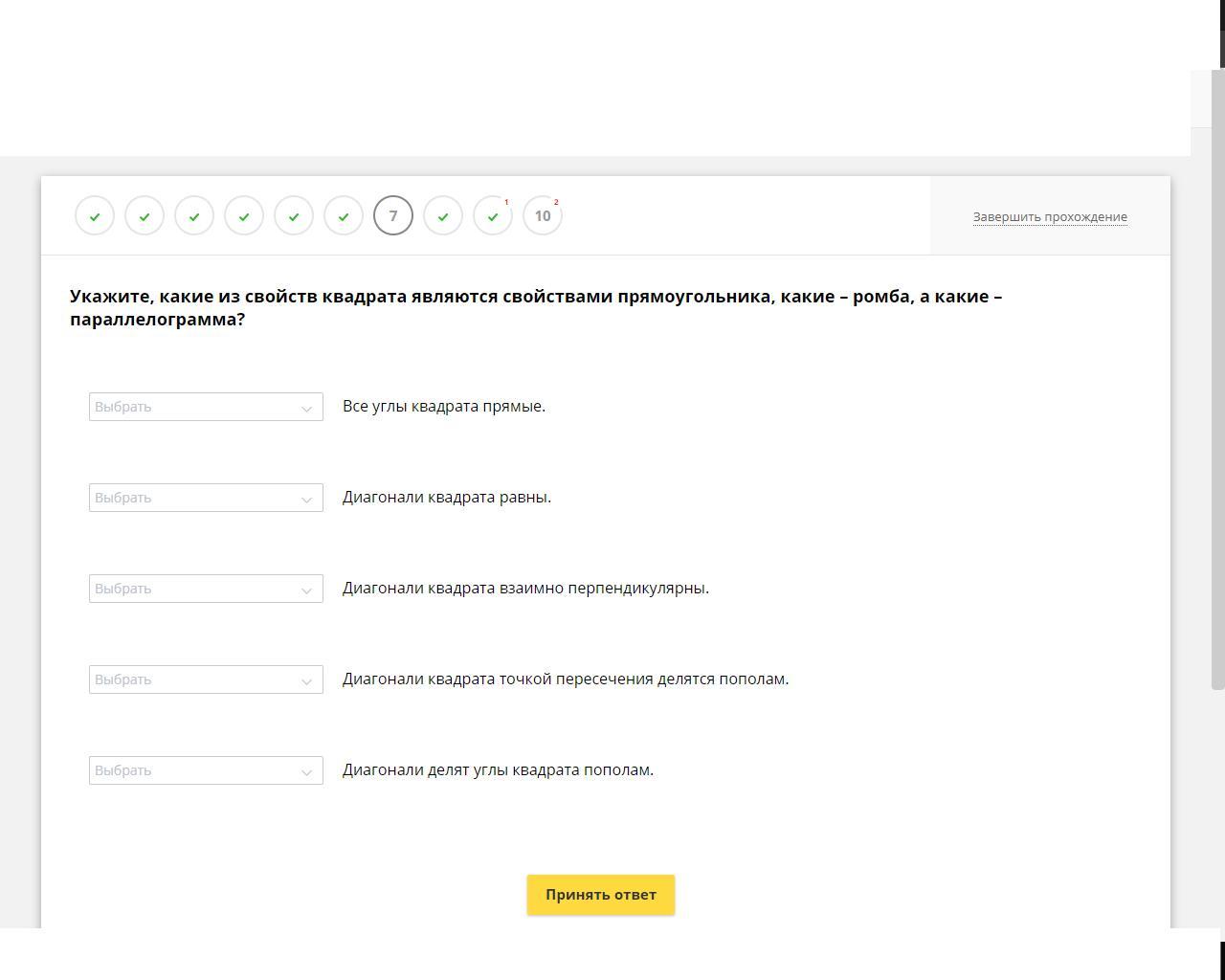Open dropdown for 'Диагонали квадрата равны'
This screenshot has width=1225, height=980.
[206, 498]
